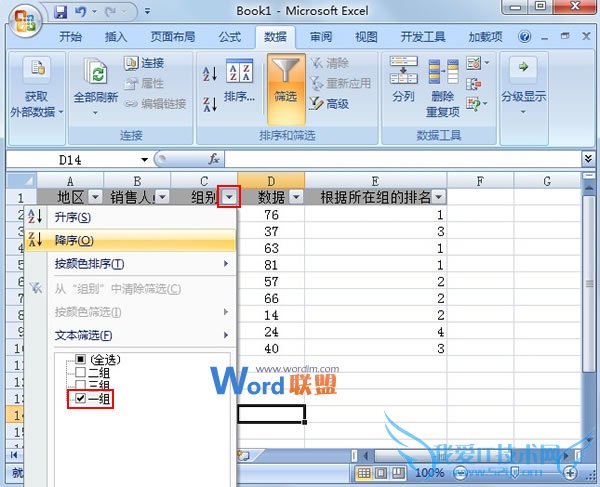Click the Office button
Image resolution: width=600 pixels, height=487 pixels.
pyautogui.click(x=25, y=20)
